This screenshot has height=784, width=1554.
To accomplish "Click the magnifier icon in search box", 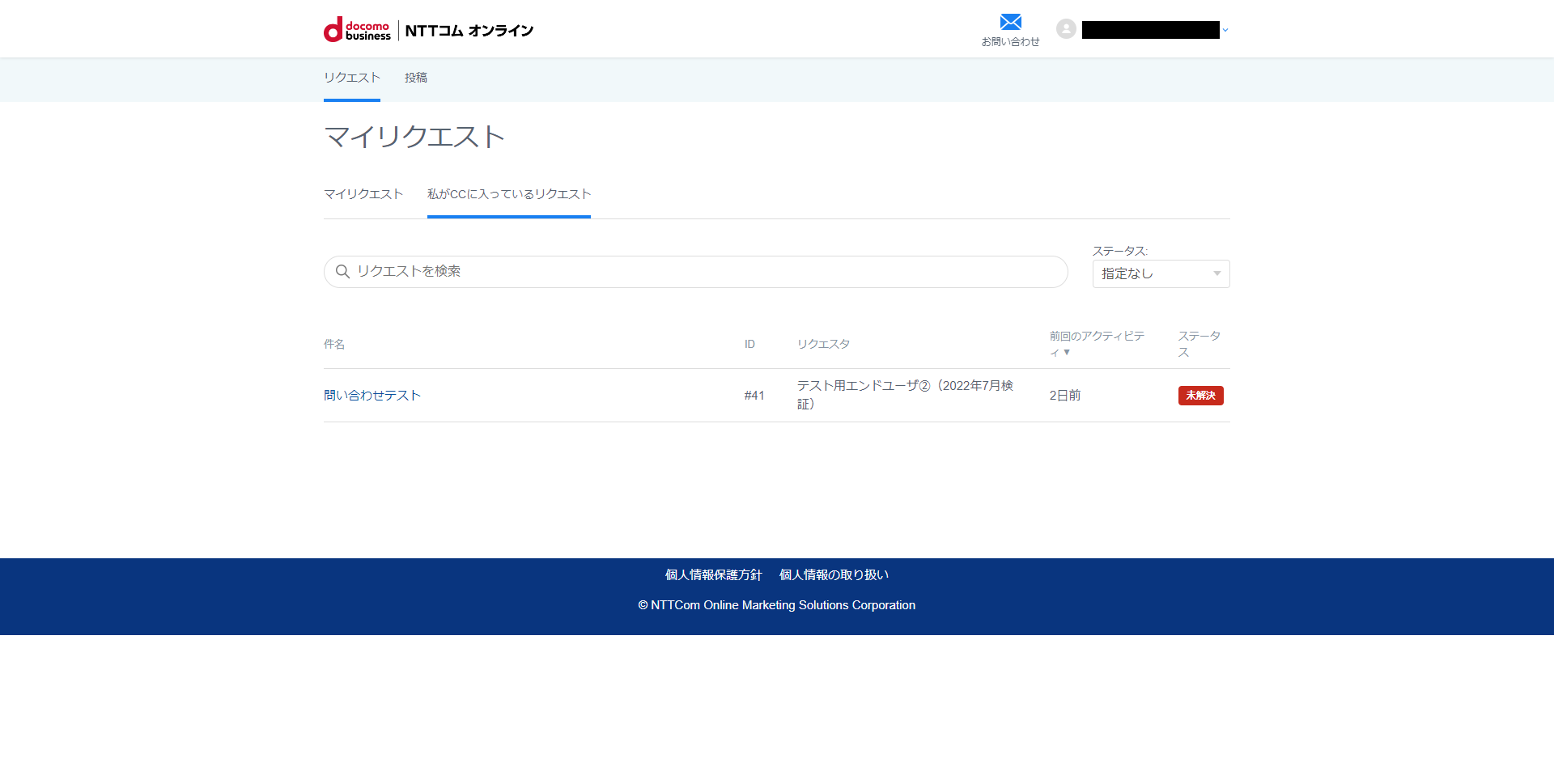I will pyautogui.click(x=343, y=272).
